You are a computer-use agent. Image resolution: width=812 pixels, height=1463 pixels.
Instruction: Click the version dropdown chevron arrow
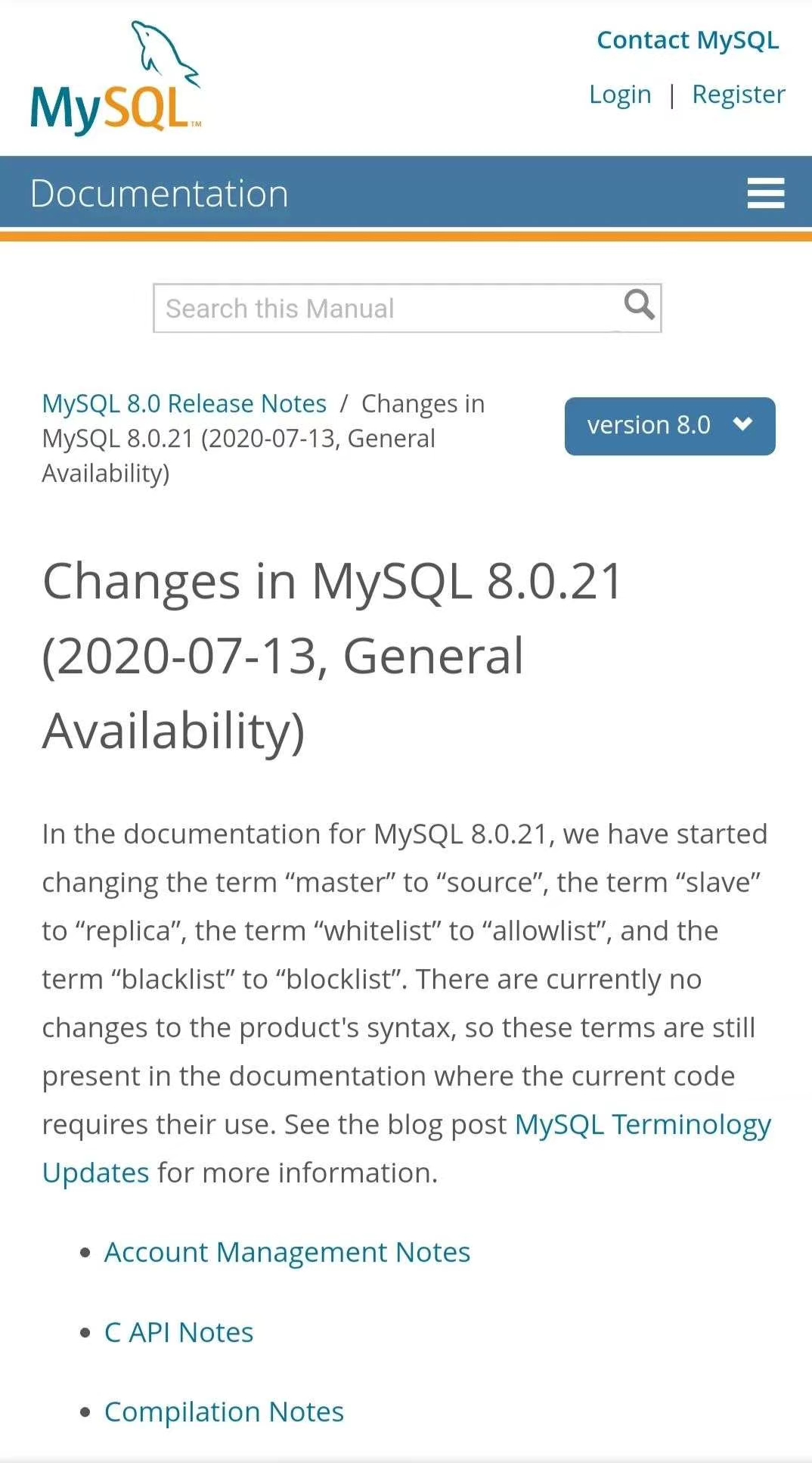(x=742, y=425)
